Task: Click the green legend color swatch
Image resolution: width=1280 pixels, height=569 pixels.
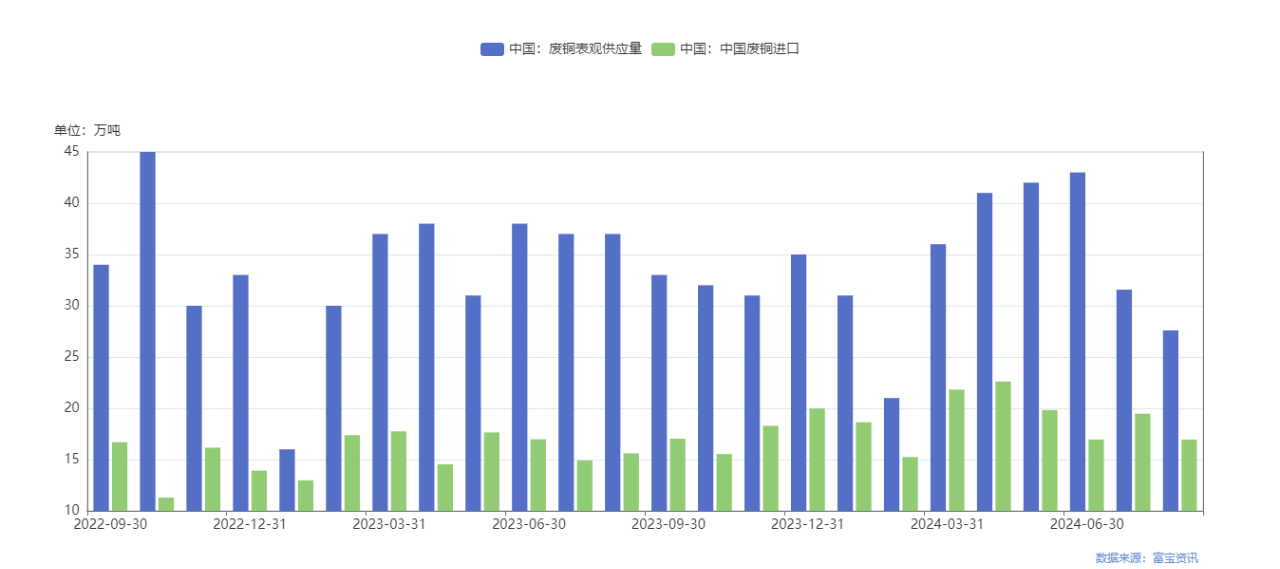Action: 664,49
